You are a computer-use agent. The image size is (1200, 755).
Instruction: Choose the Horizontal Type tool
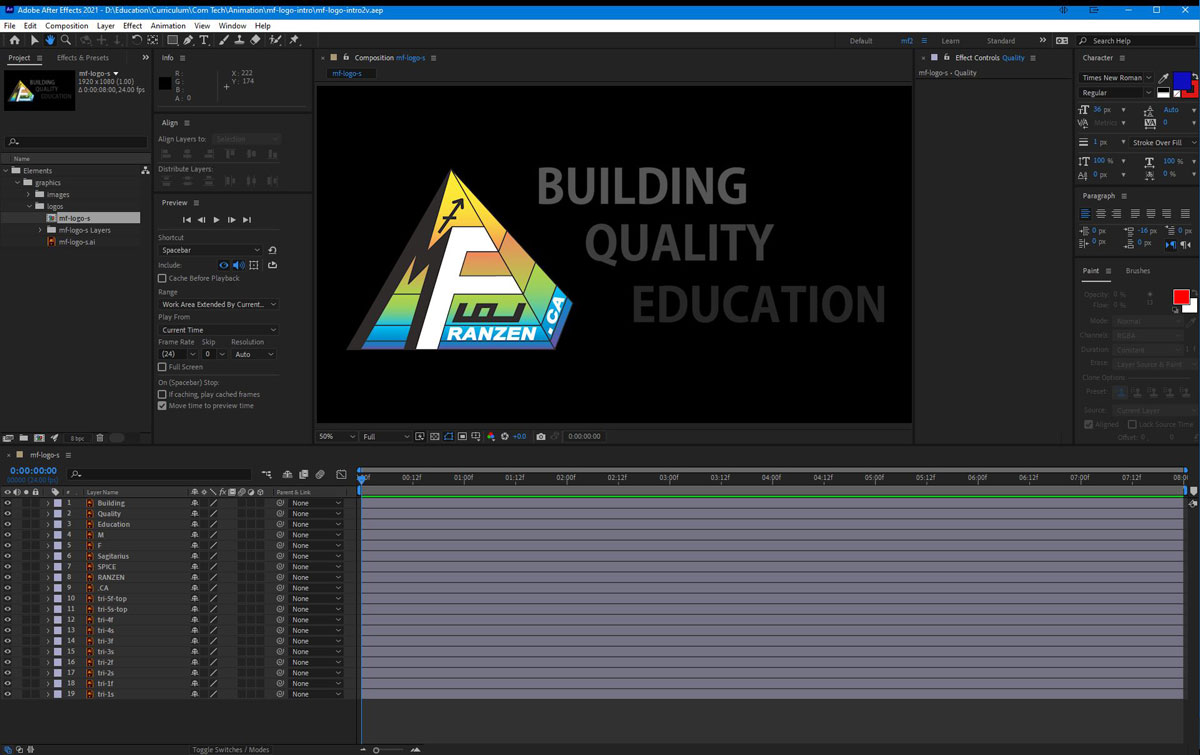coord(205,40)
